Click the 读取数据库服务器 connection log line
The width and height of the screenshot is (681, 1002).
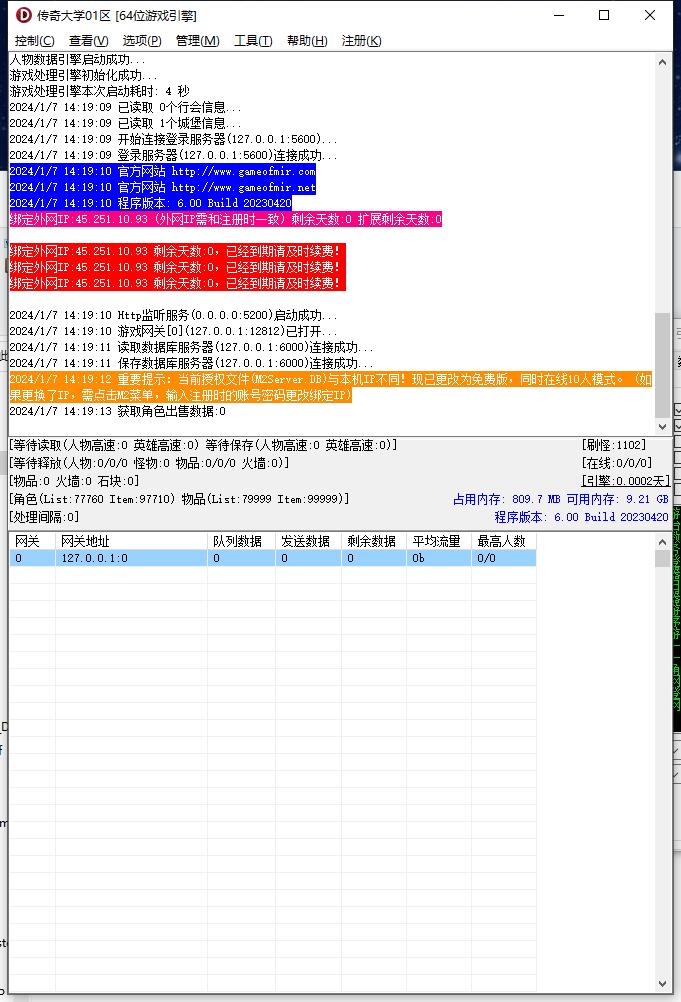(191, 347)
